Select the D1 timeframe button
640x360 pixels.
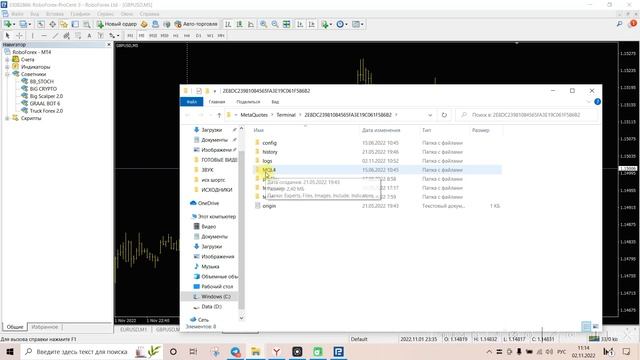coord(198,36)
